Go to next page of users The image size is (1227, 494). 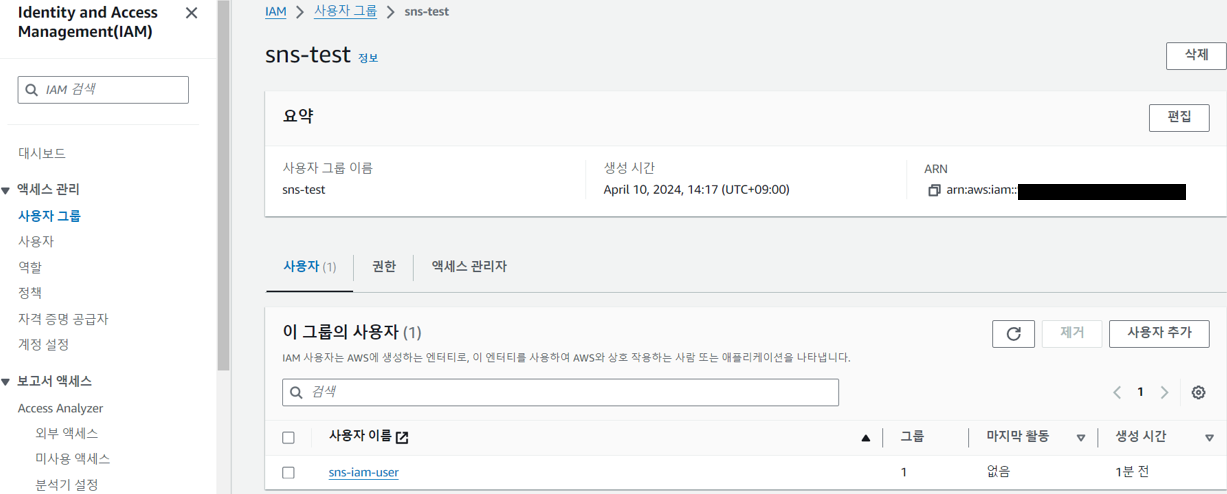pyautogui.click(x=1164, y=393)
